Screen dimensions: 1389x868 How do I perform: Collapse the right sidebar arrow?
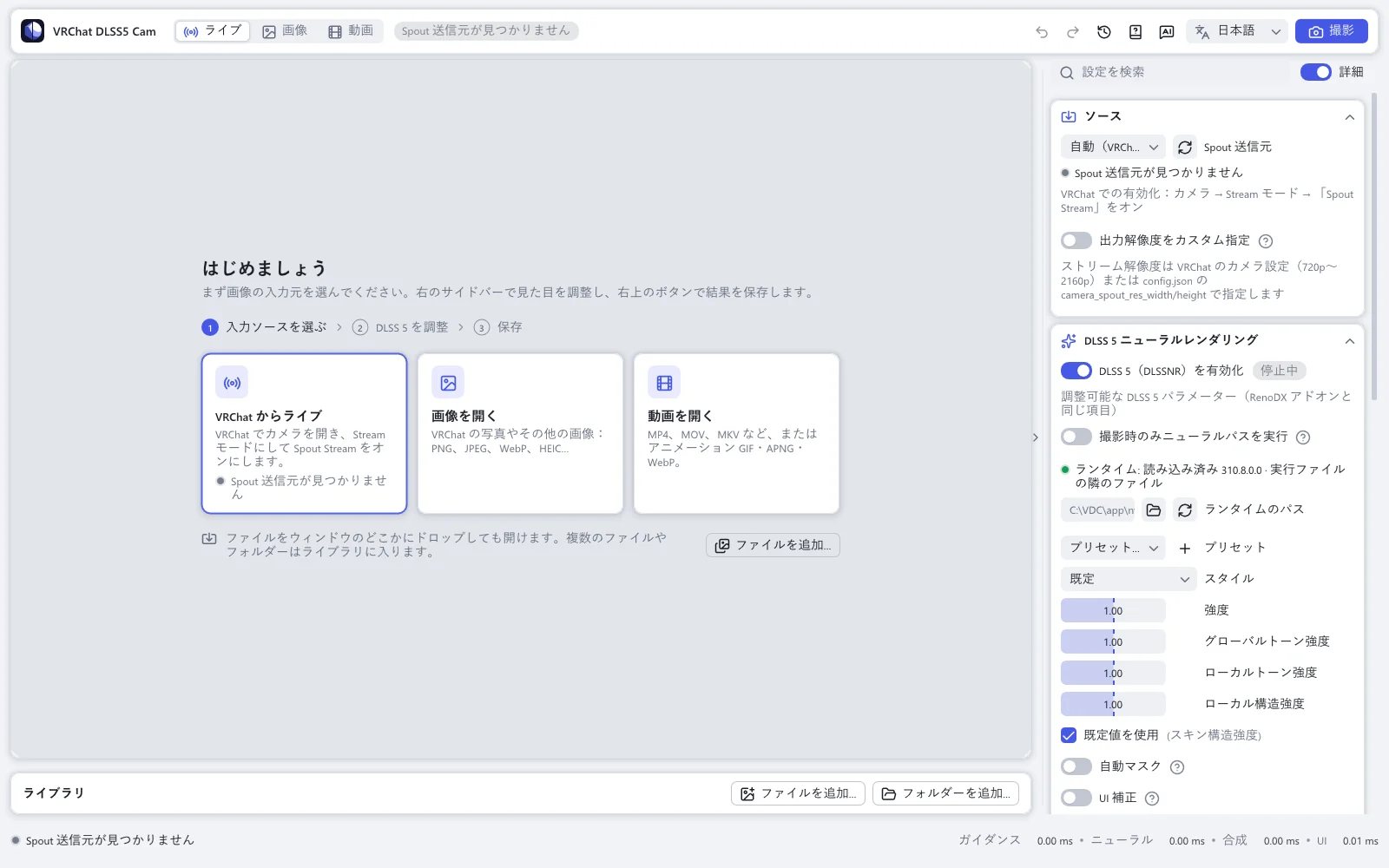click(x=1036, y=437)
